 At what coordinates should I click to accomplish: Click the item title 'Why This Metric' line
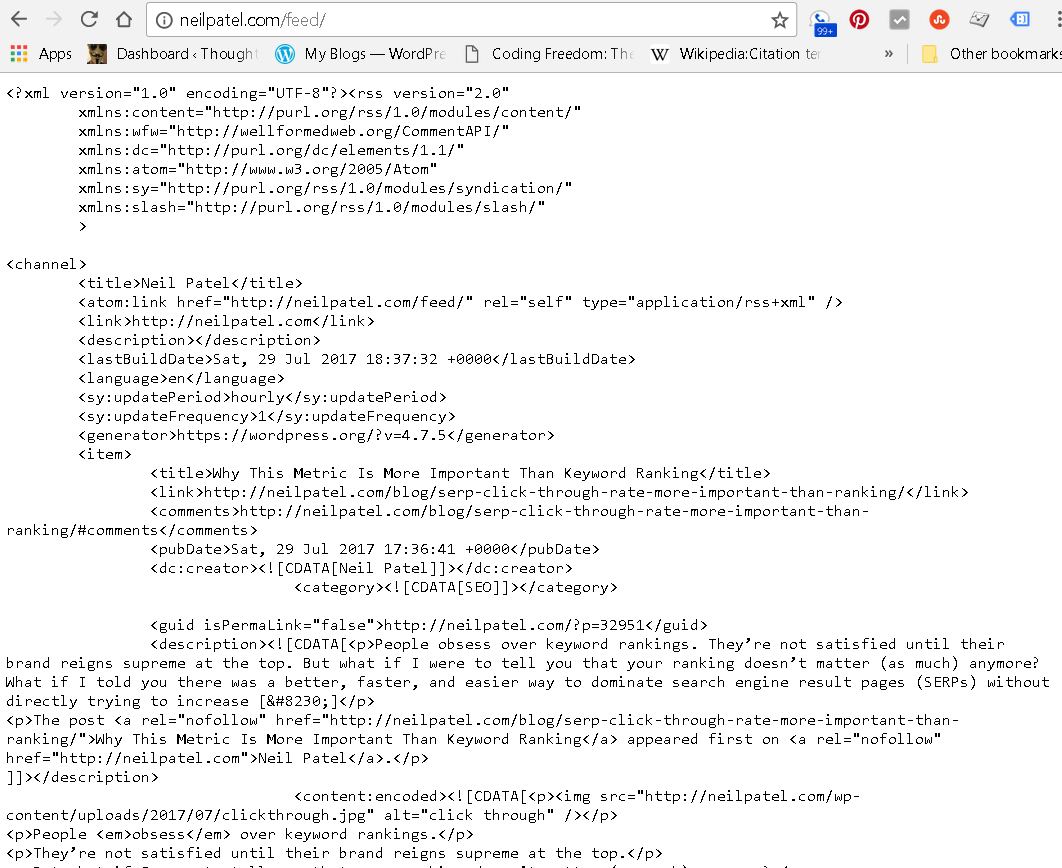461,473
